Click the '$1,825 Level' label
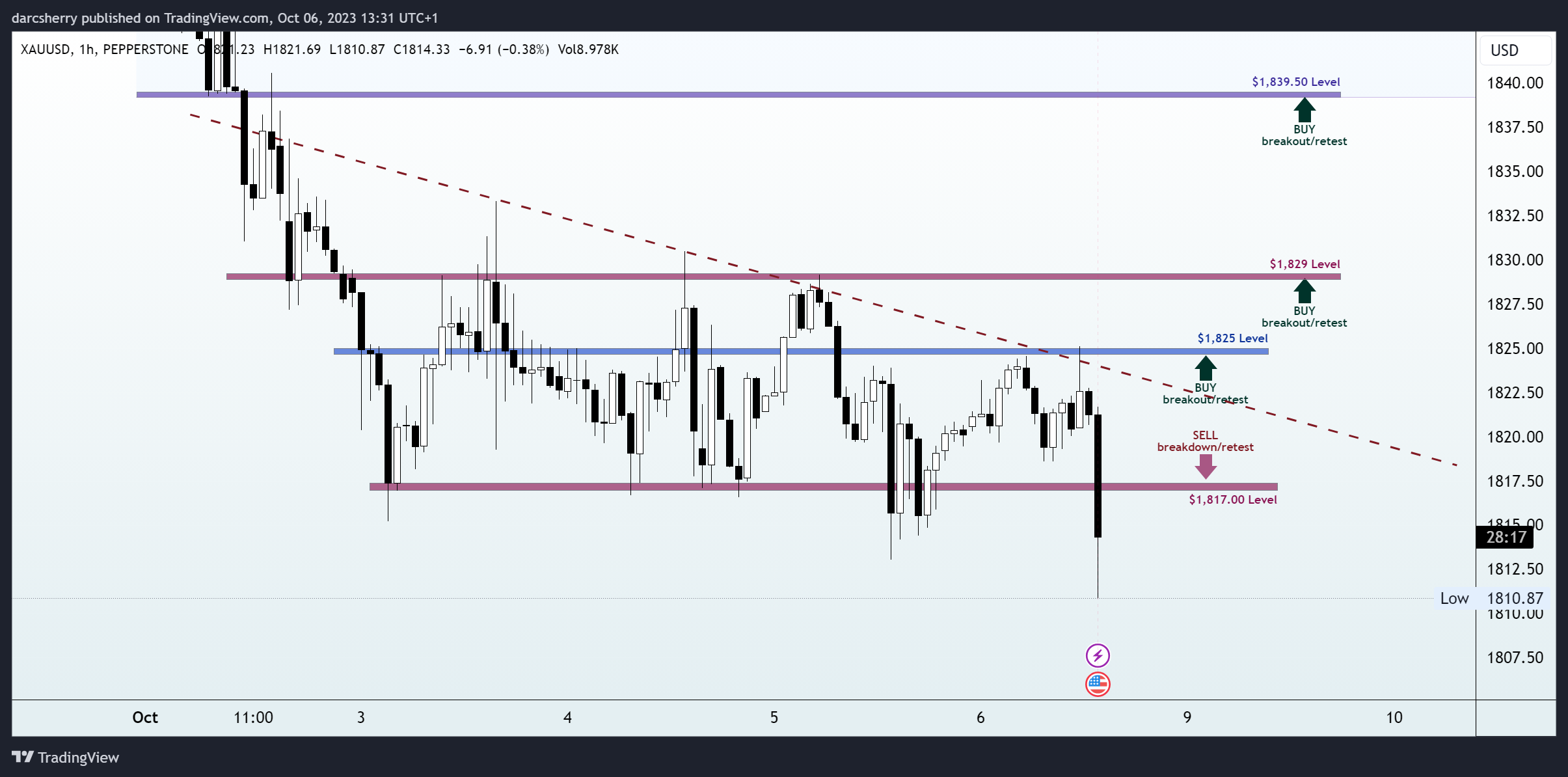 coord(1232,338)
